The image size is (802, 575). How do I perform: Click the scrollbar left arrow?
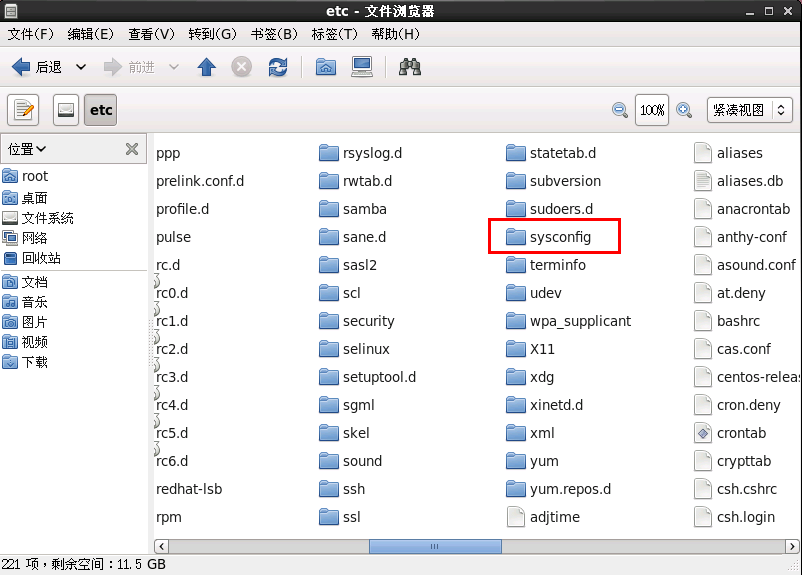162,546
